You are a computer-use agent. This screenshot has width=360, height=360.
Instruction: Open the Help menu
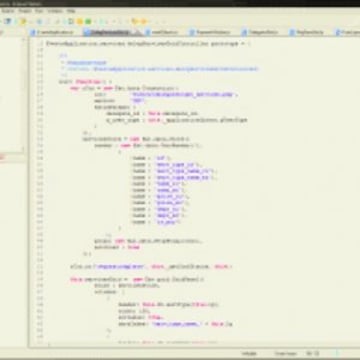71,11
